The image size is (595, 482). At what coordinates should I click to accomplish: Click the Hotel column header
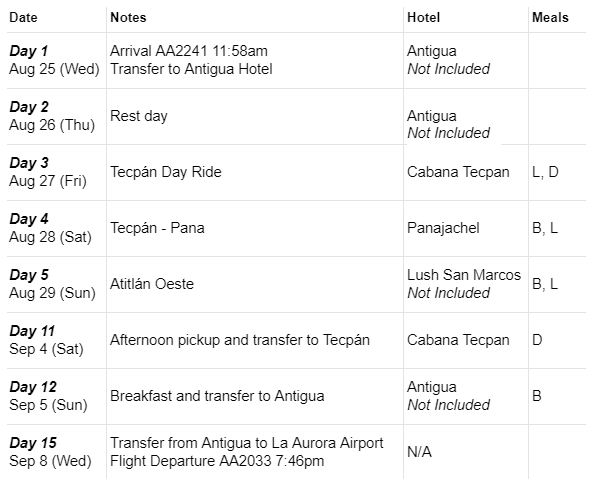coord(423,17)
